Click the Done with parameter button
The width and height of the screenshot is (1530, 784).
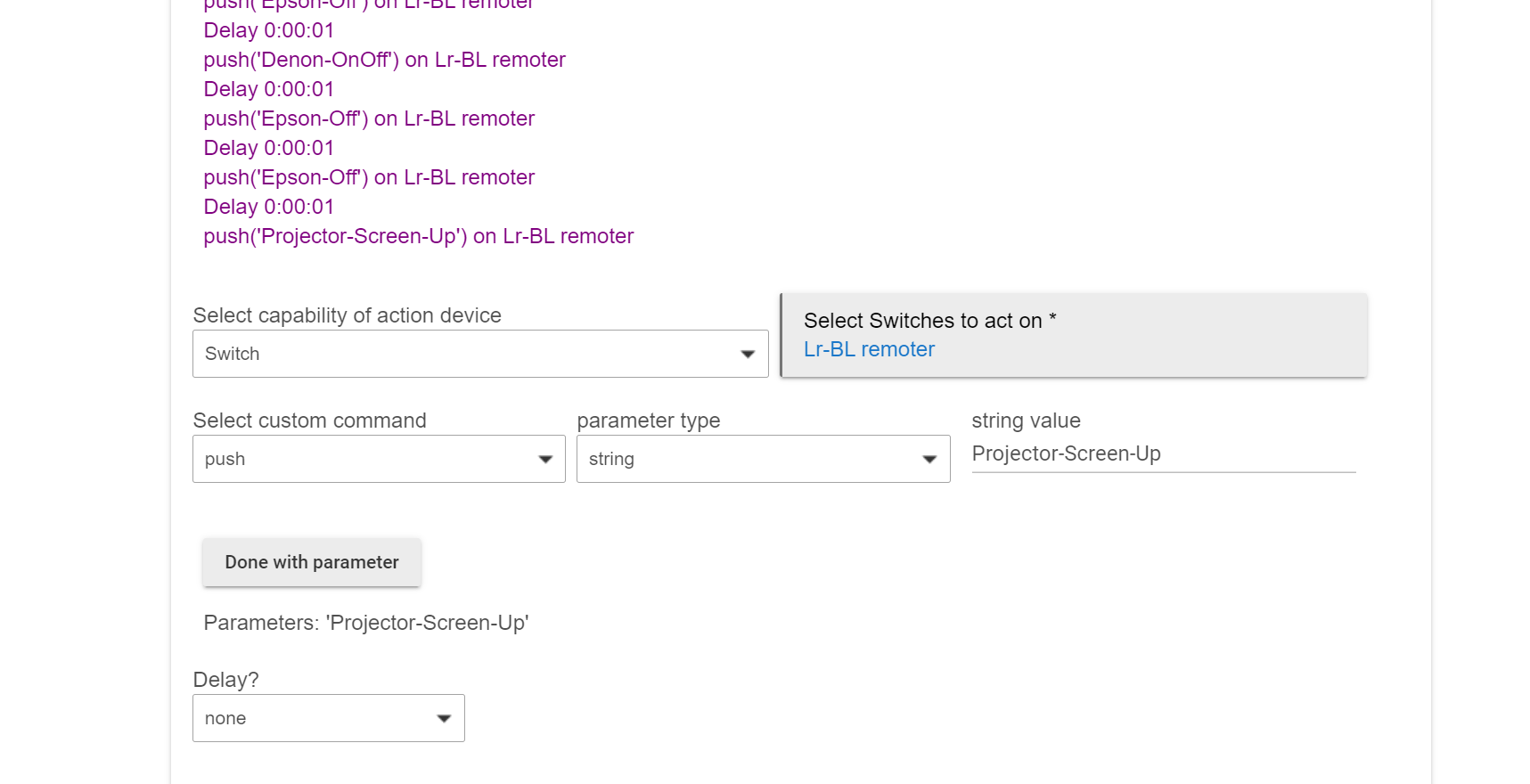312,562
